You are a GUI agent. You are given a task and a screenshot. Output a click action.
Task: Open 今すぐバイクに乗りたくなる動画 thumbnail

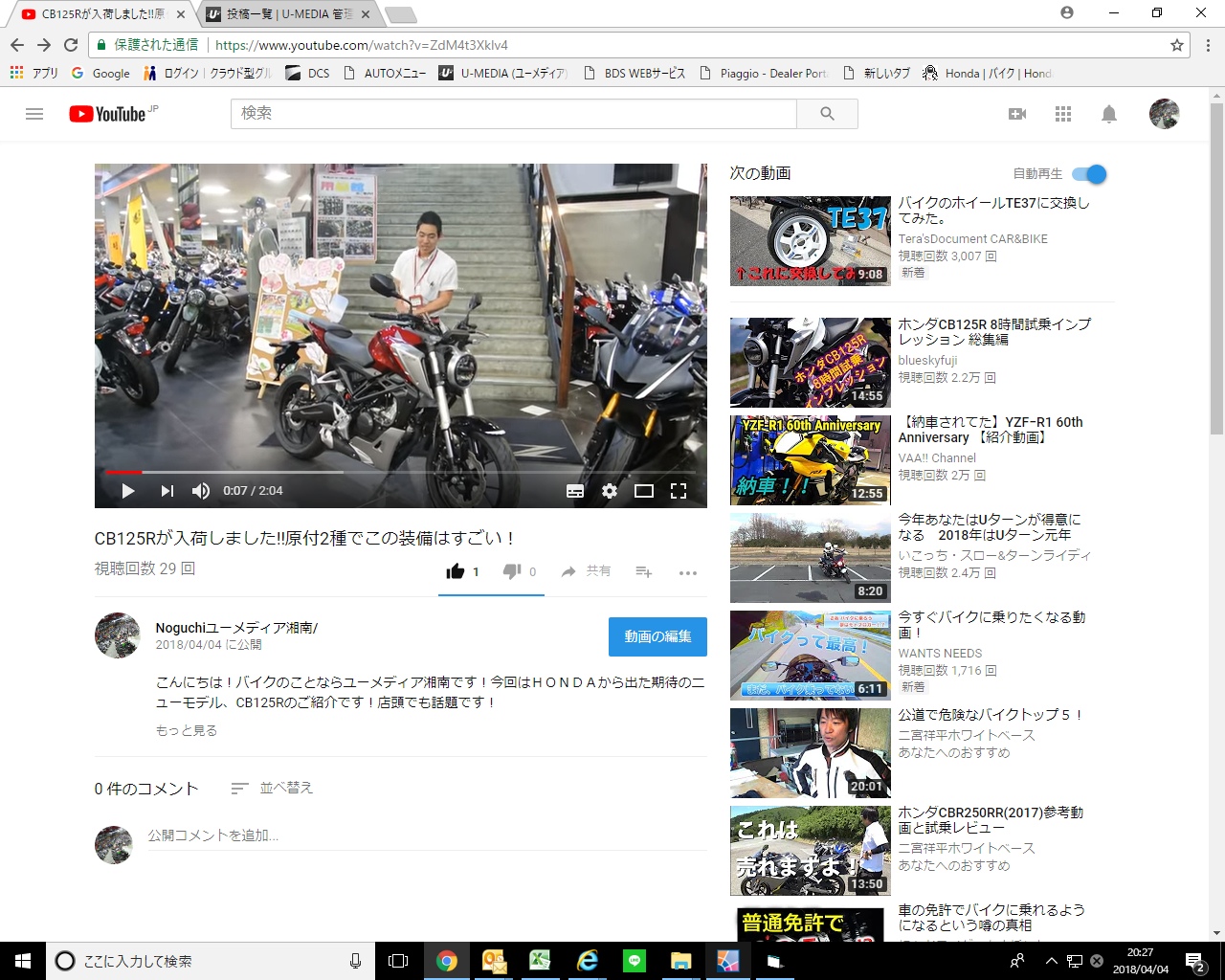tap(810, 656)
